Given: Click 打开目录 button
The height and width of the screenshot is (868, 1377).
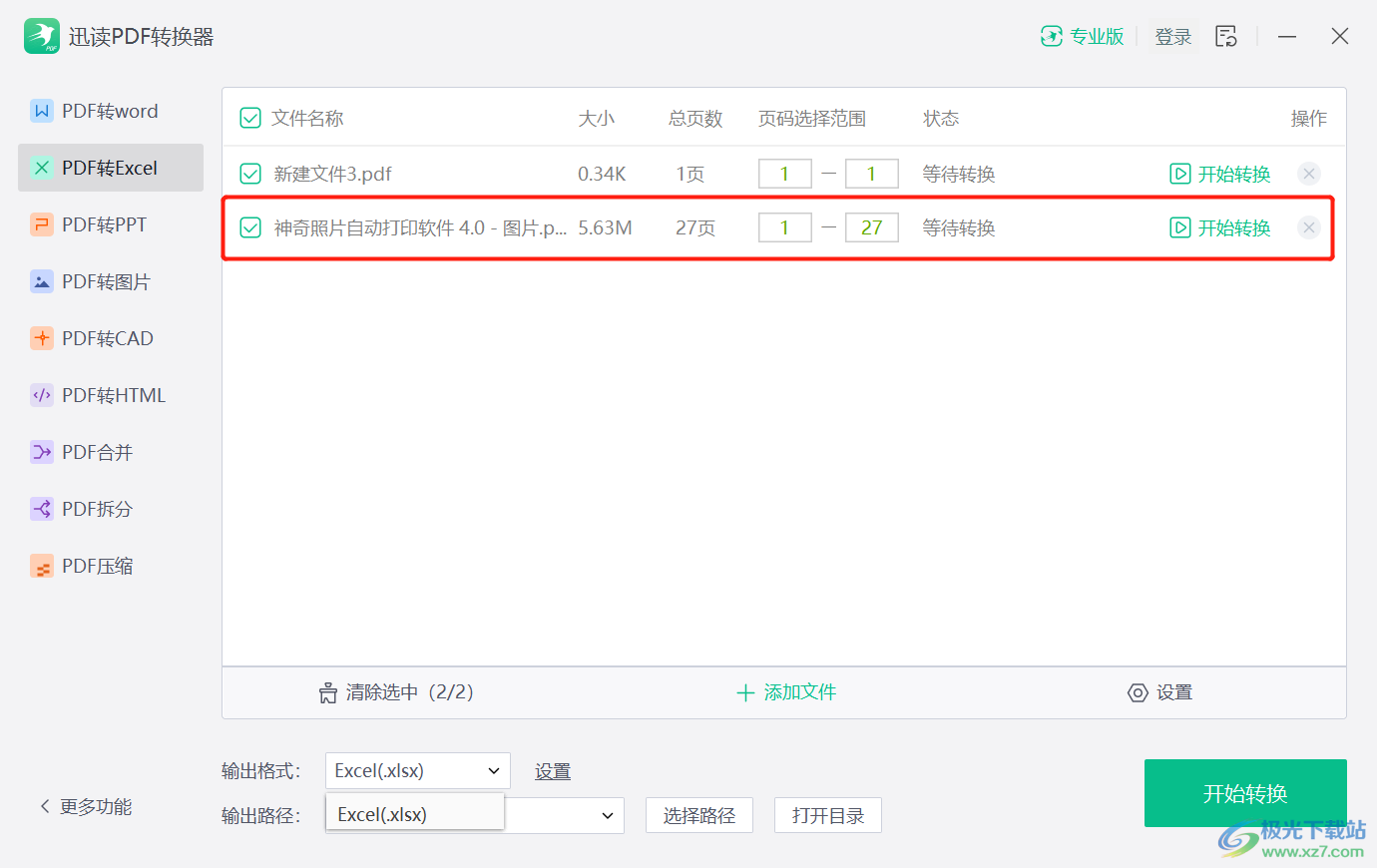Looking at the screenshot, I should [x=828, y=816].
